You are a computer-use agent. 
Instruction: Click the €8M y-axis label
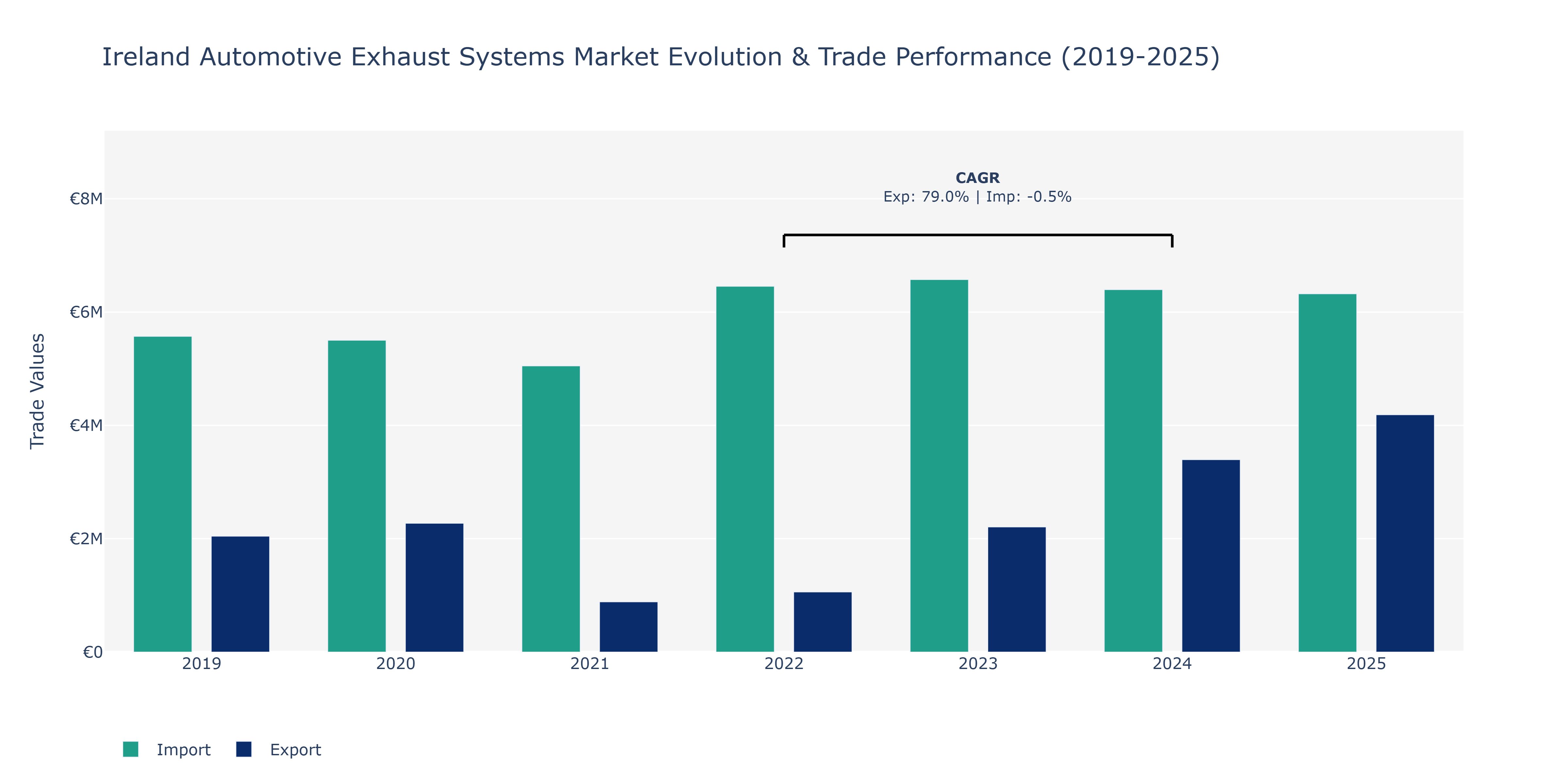[x=86, y=199]
